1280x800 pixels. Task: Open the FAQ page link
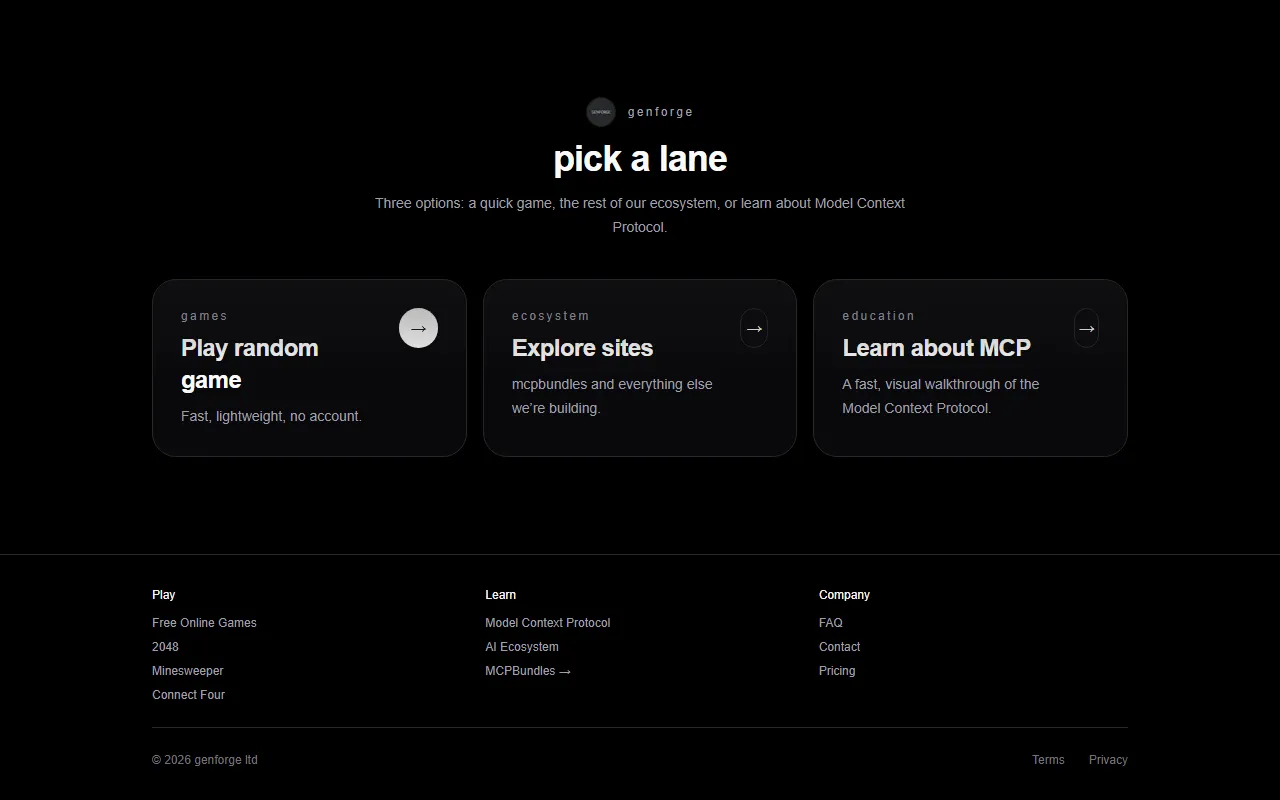click(831, 623)
